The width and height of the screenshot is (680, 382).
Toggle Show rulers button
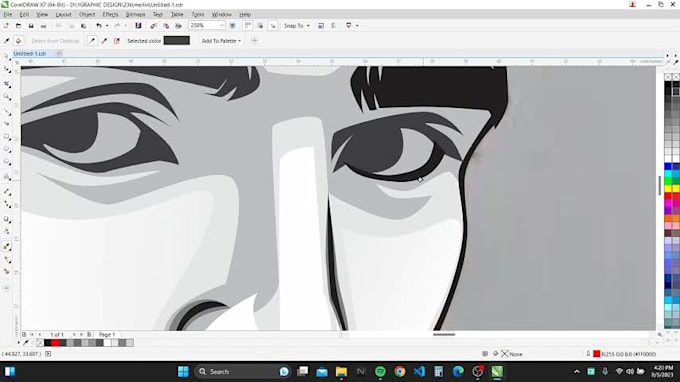tap(248, 26)
